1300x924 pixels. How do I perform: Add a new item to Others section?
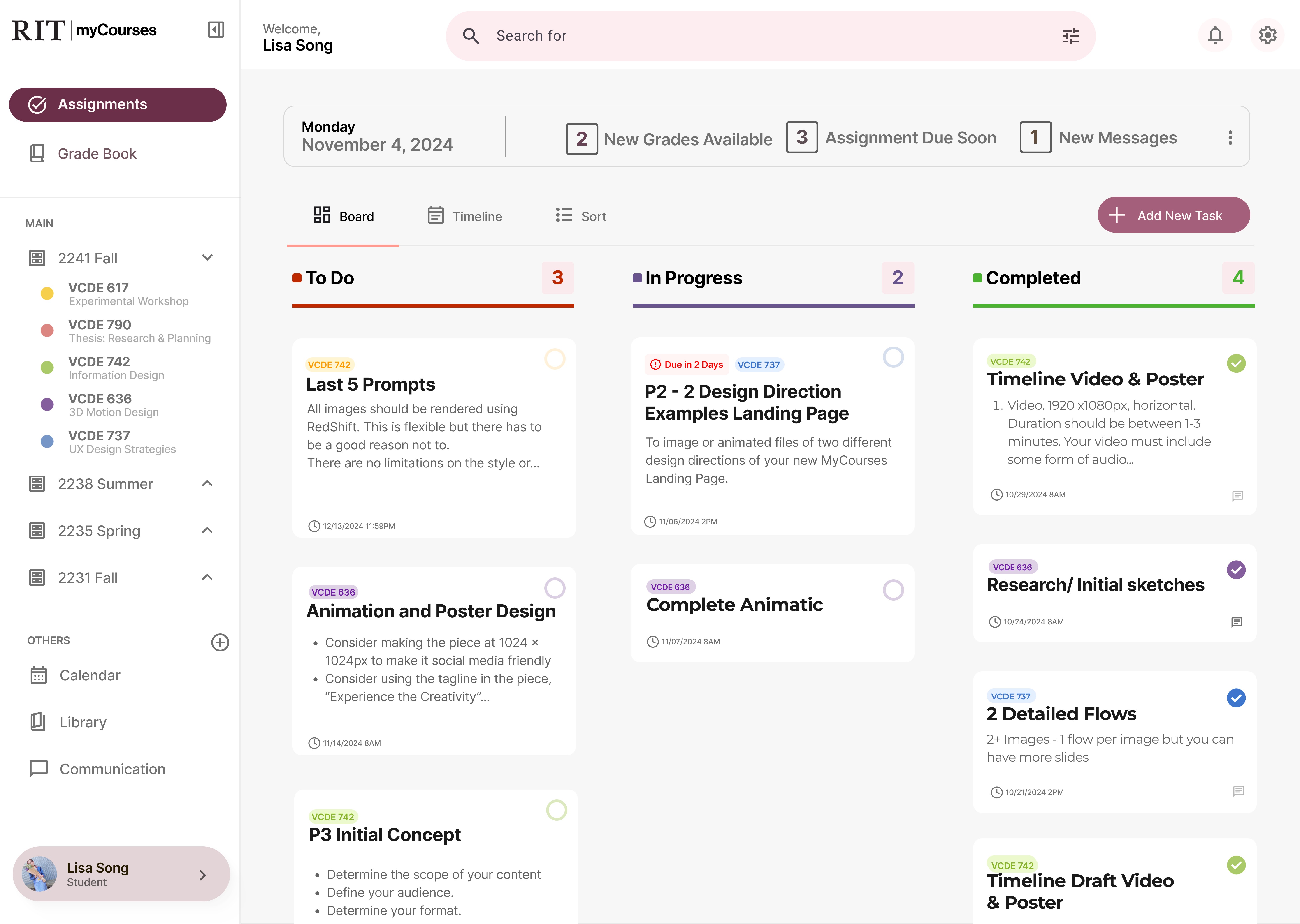tap(220, 642)
